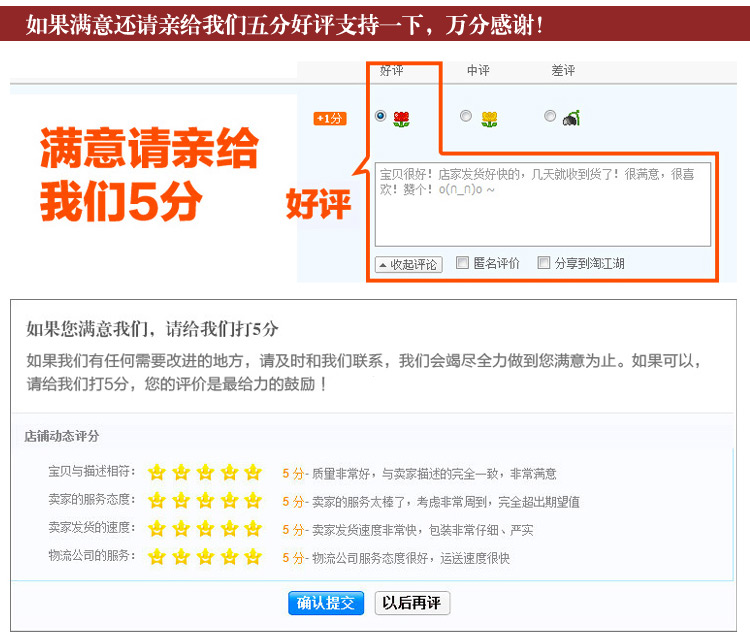Check the 分享到淘江湖 checkbox
The image size is (750, 642).
coord(543,263)
